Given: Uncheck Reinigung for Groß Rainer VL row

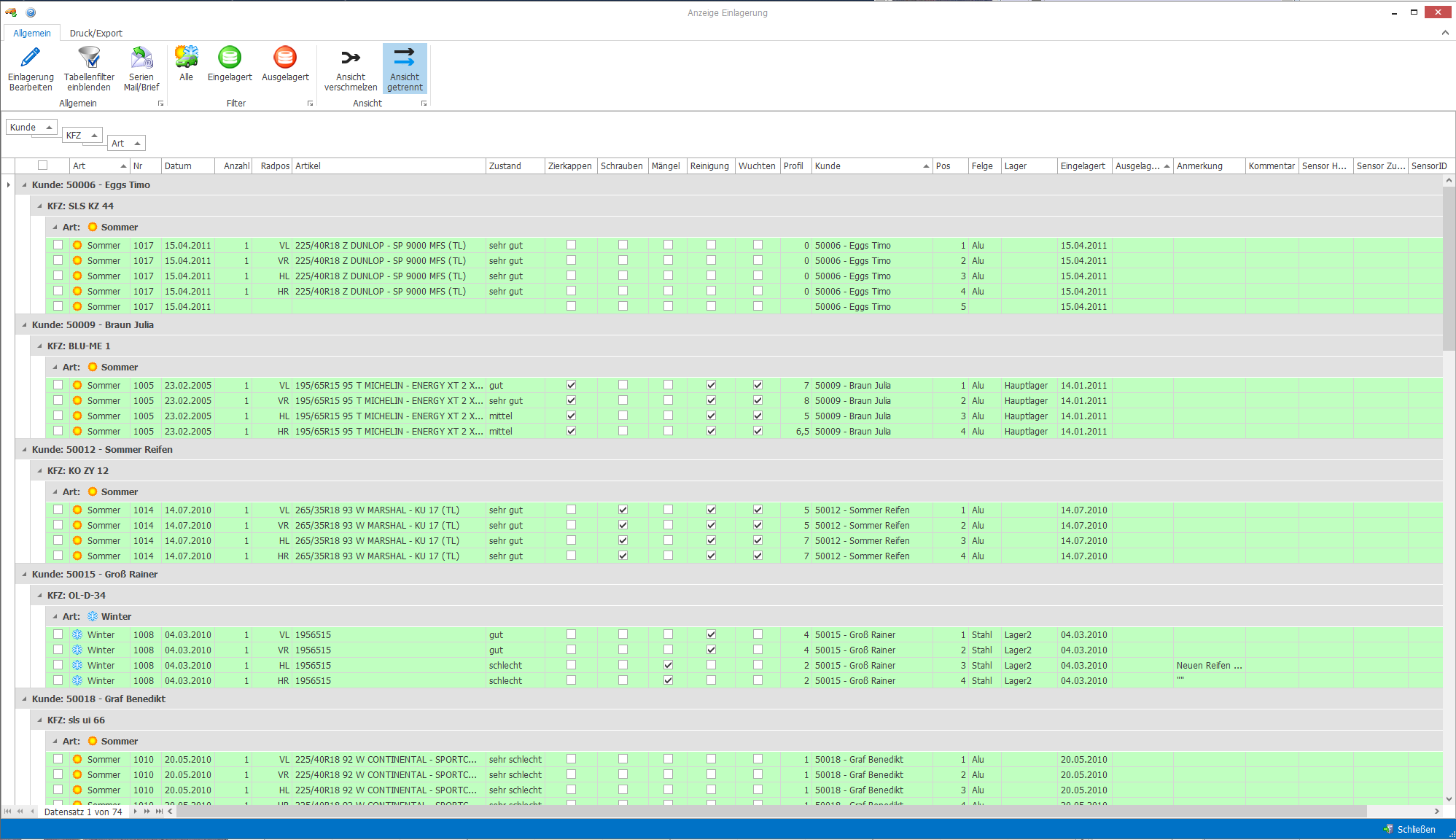Looking at the screenshot, I should point(711,634).
